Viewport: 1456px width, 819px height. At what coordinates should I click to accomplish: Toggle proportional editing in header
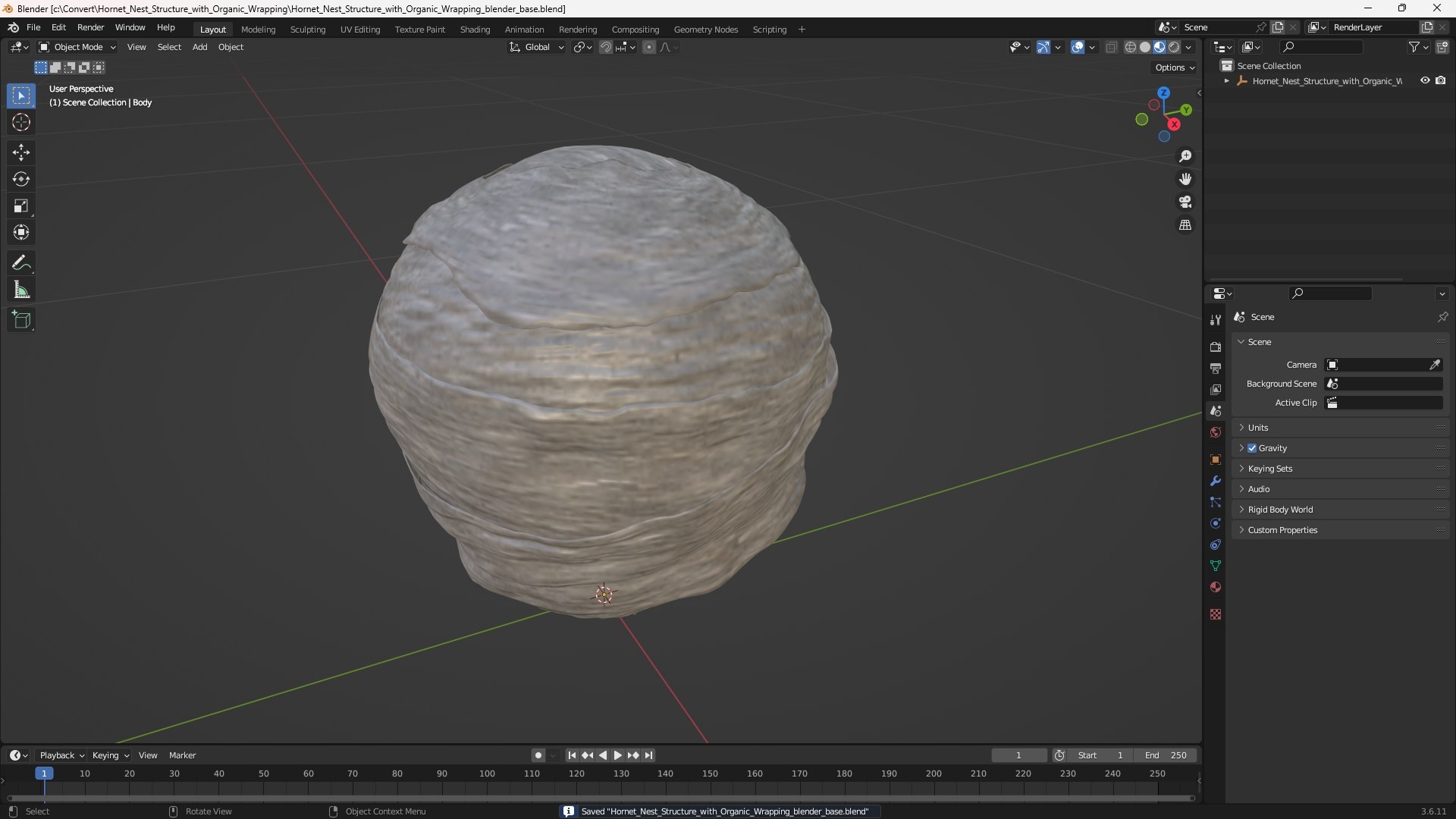(x=649, y=47)
